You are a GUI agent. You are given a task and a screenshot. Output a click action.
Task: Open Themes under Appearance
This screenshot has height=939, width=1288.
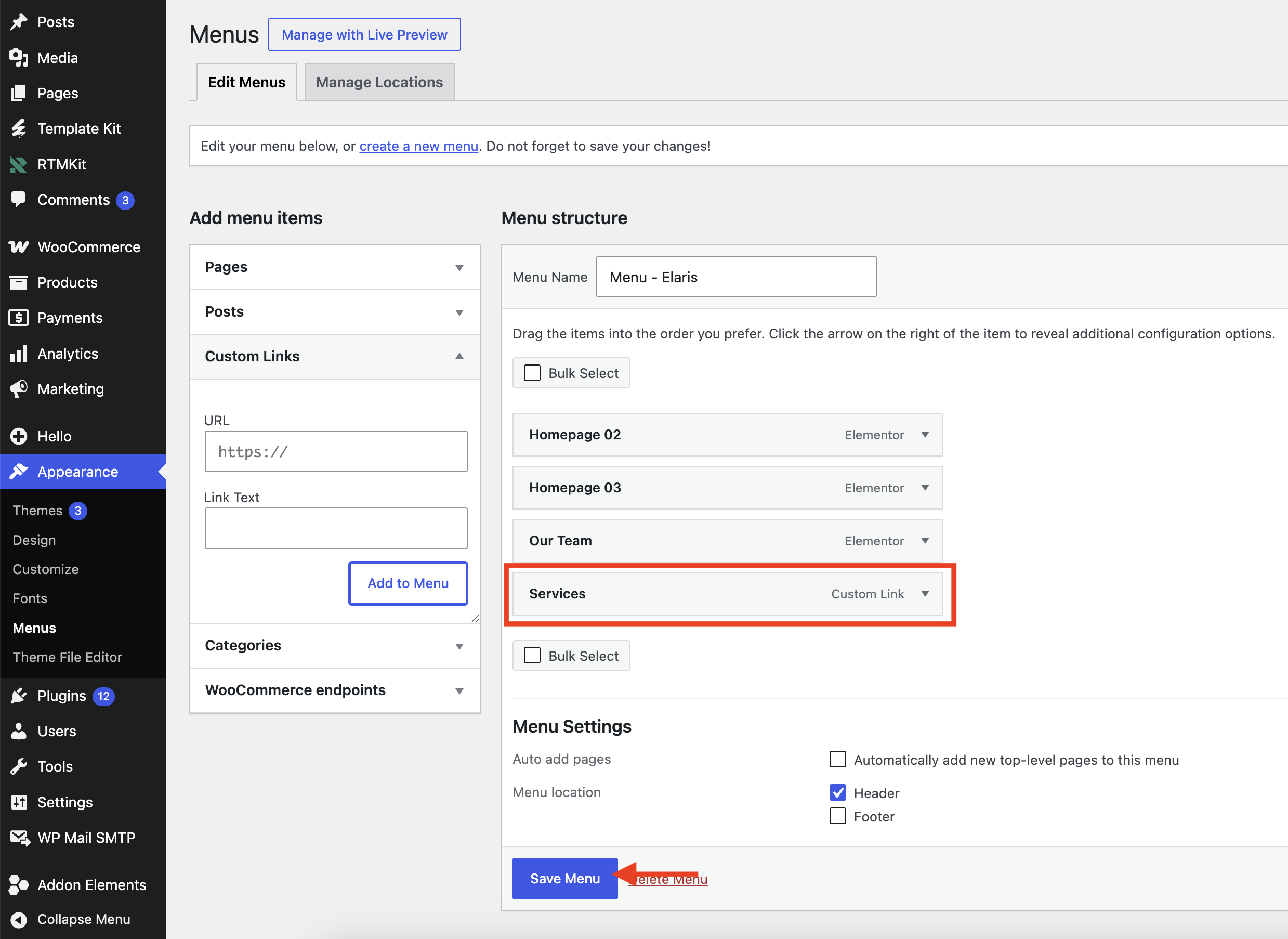(37, 511)
